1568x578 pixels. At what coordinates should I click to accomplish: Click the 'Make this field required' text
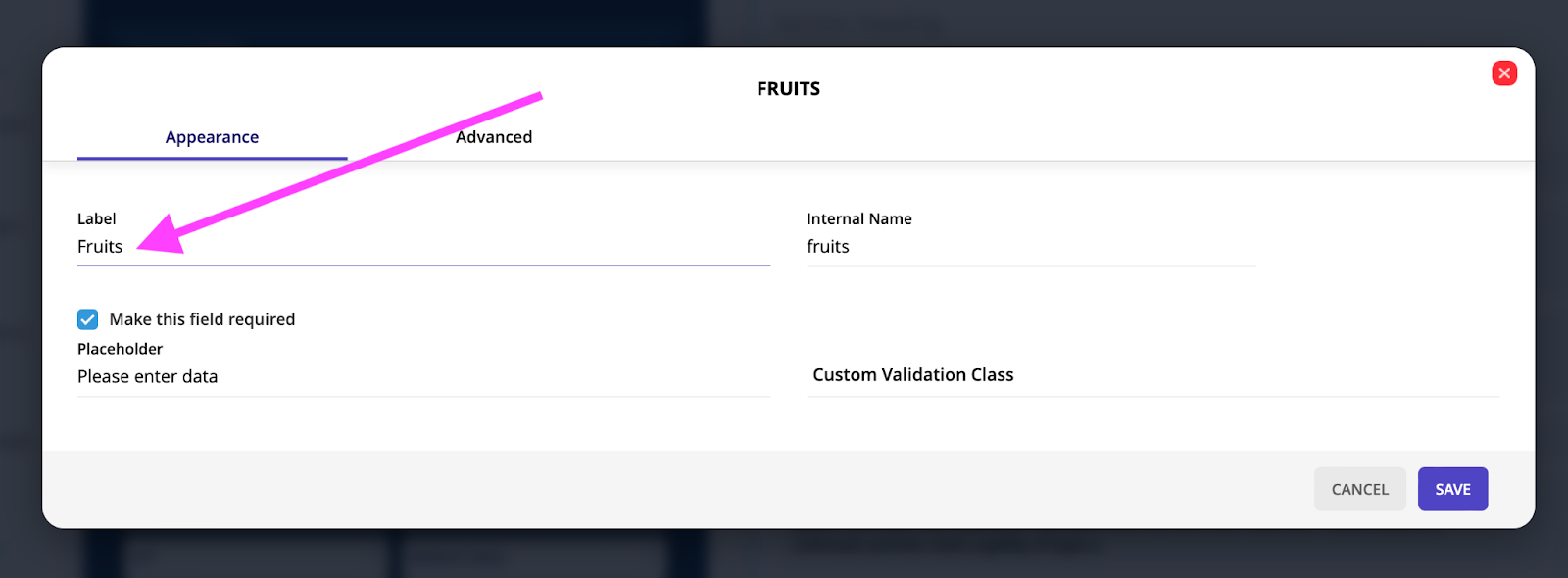click(202, 319)
